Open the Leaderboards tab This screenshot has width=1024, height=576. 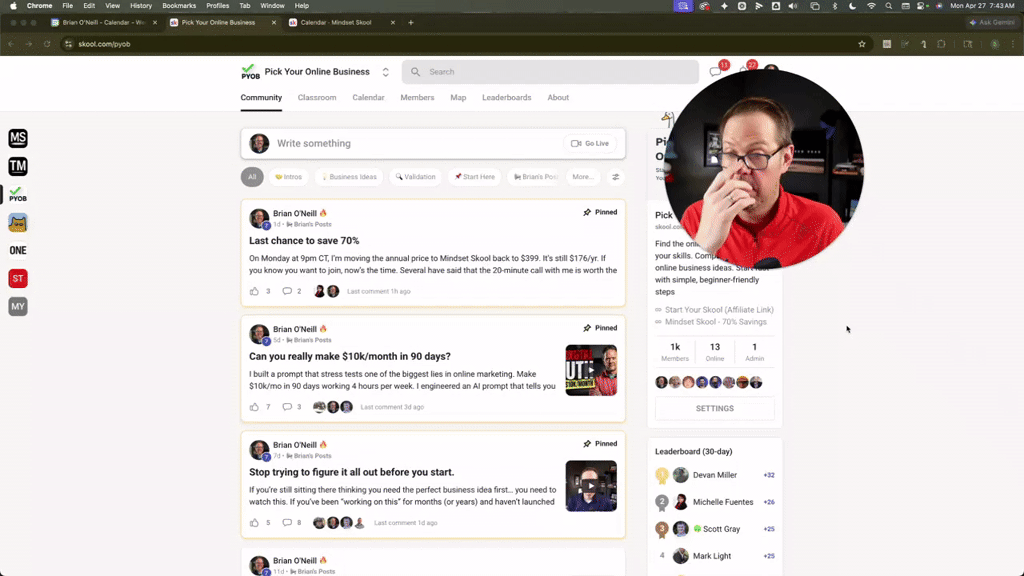pos(507,97)
